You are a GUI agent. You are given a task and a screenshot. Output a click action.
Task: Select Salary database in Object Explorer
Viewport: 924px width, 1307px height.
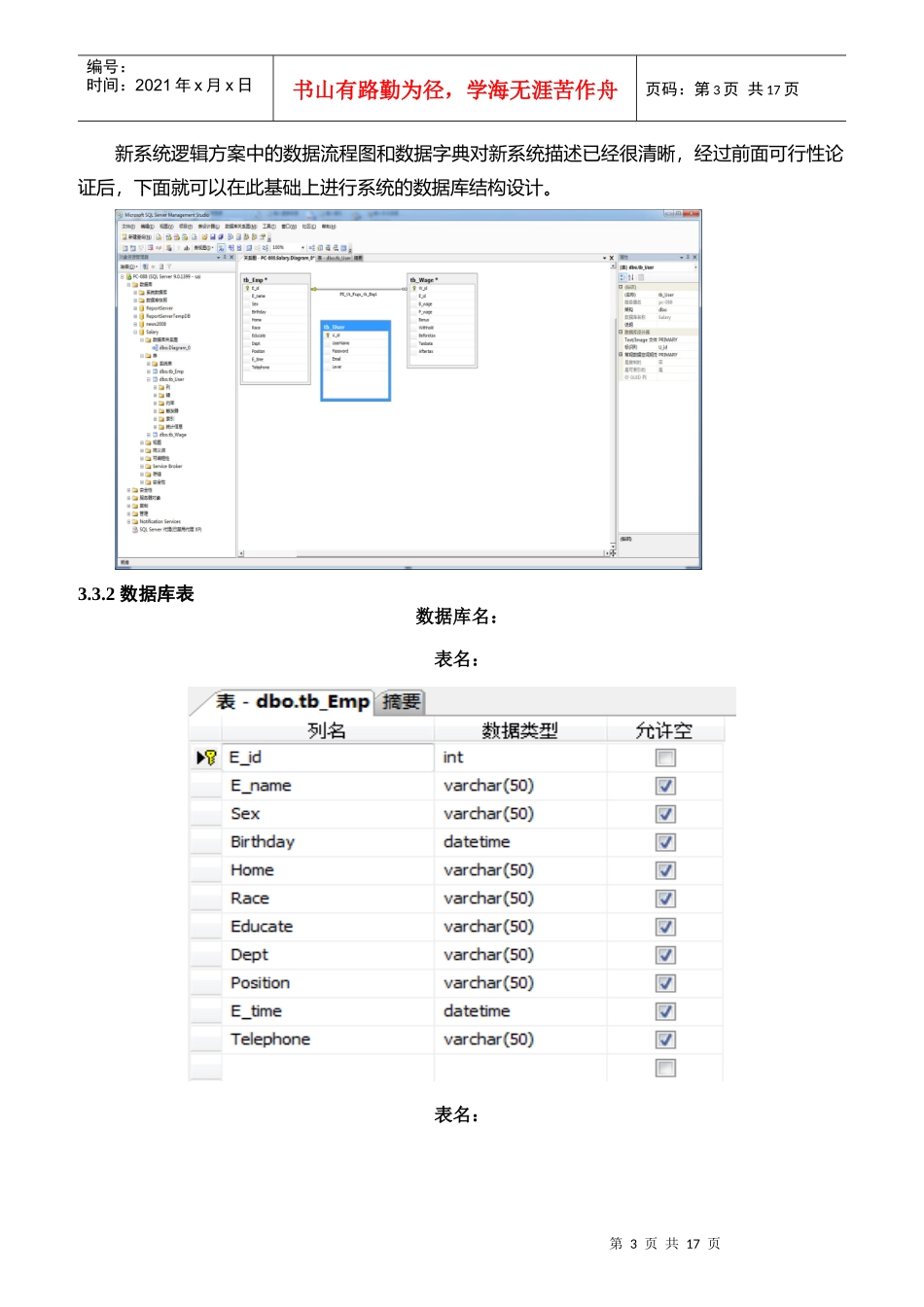[152, 332]
